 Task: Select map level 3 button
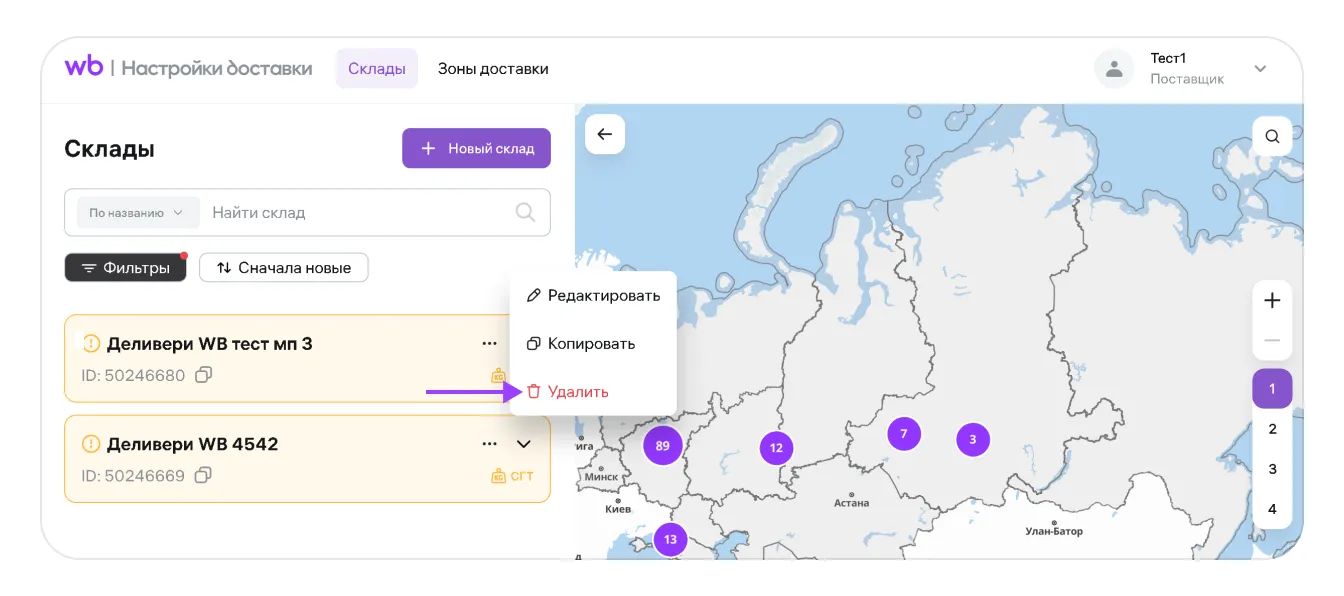pos(1272,469)
